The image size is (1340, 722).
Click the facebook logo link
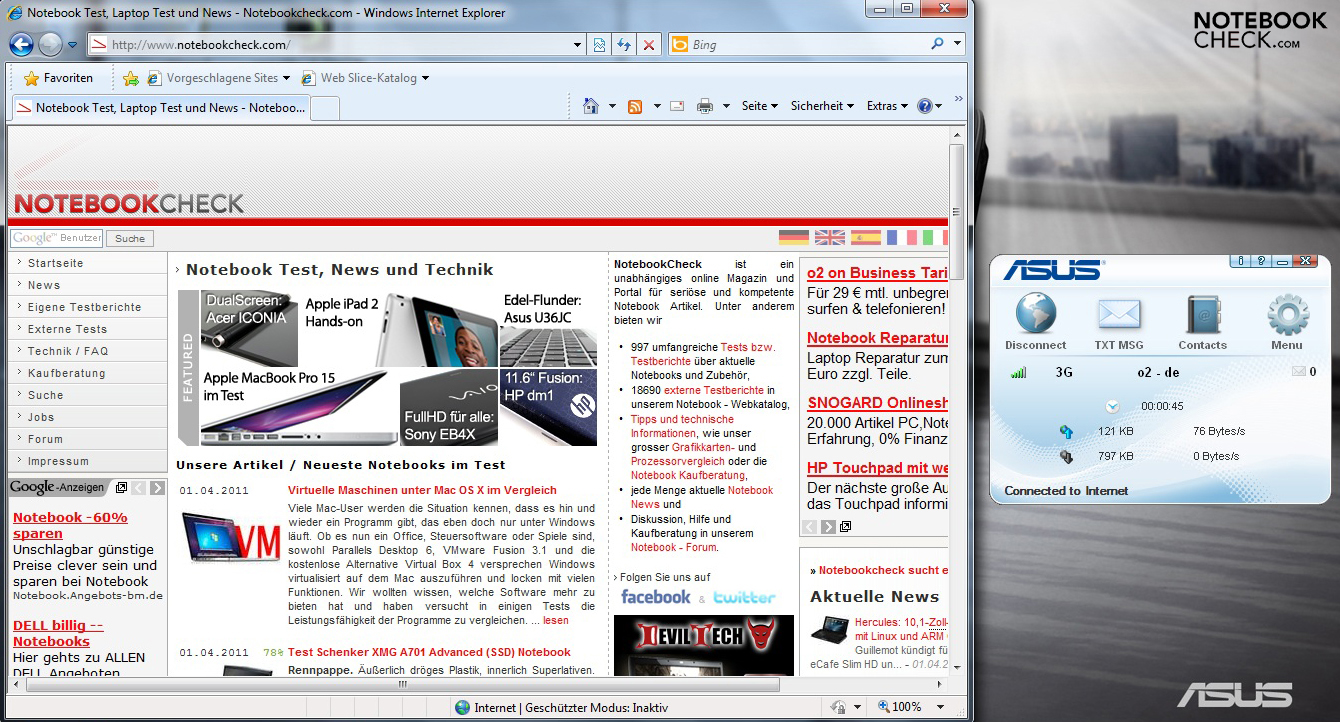[656, 597]
